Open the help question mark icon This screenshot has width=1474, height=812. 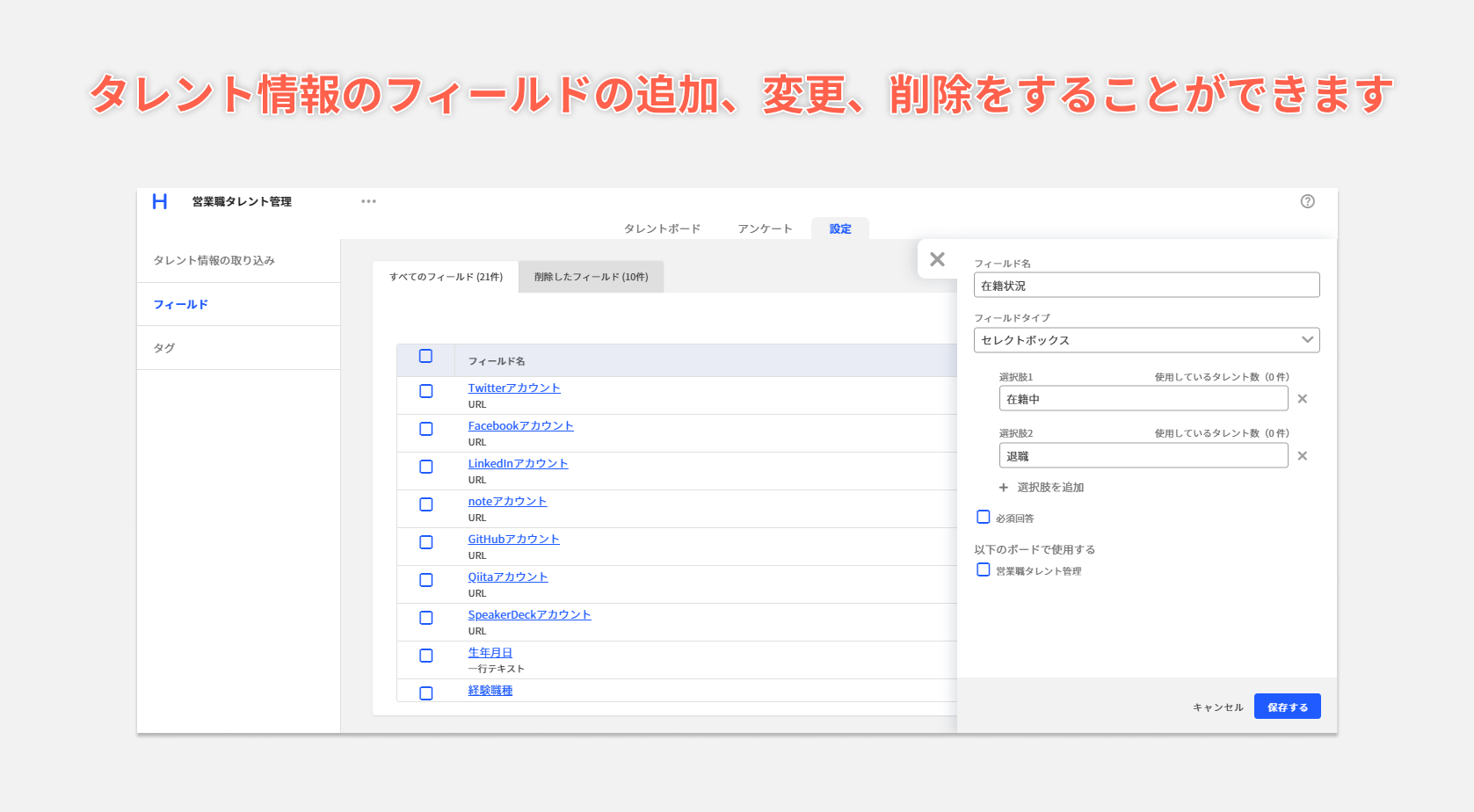point(1308,201)
